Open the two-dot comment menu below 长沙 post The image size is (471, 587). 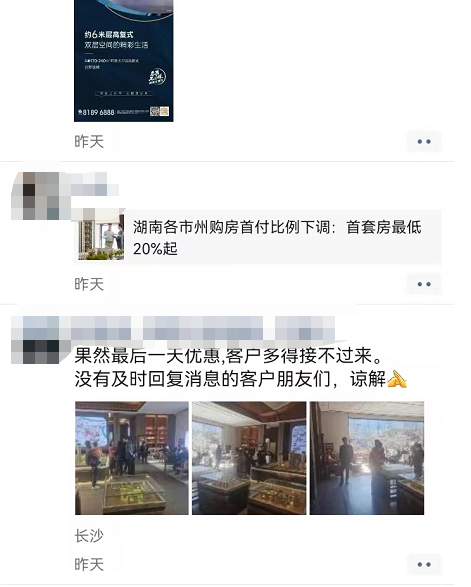click(x=424, y=564)
